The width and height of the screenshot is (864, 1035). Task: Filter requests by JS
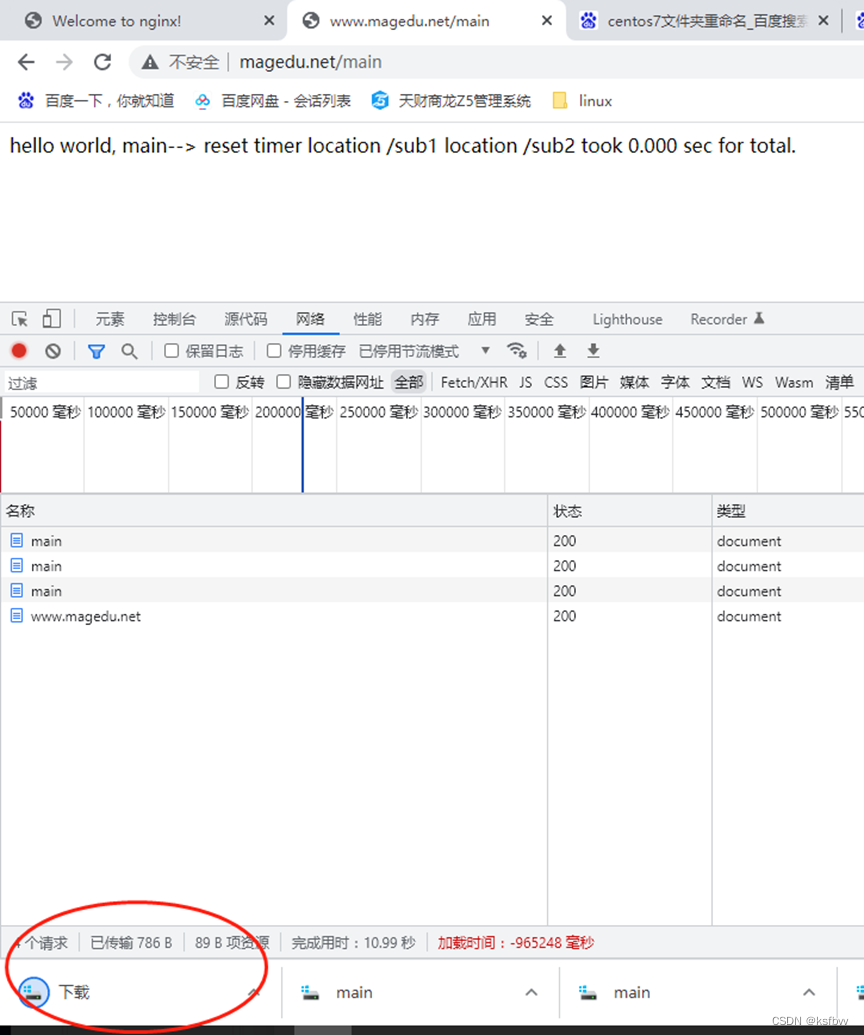click(525, 382)
